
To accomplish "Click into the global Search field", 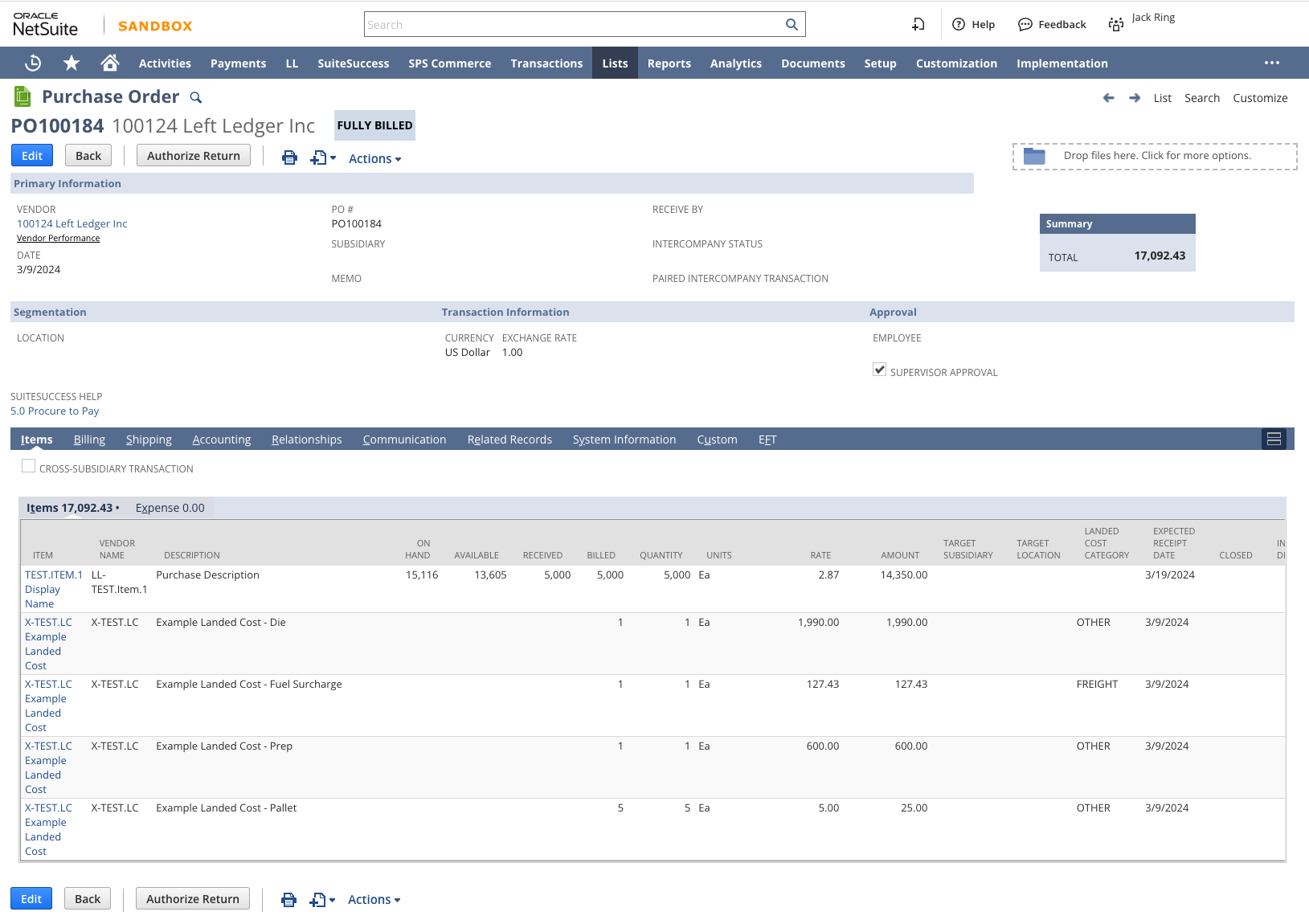I will (574, 25).
